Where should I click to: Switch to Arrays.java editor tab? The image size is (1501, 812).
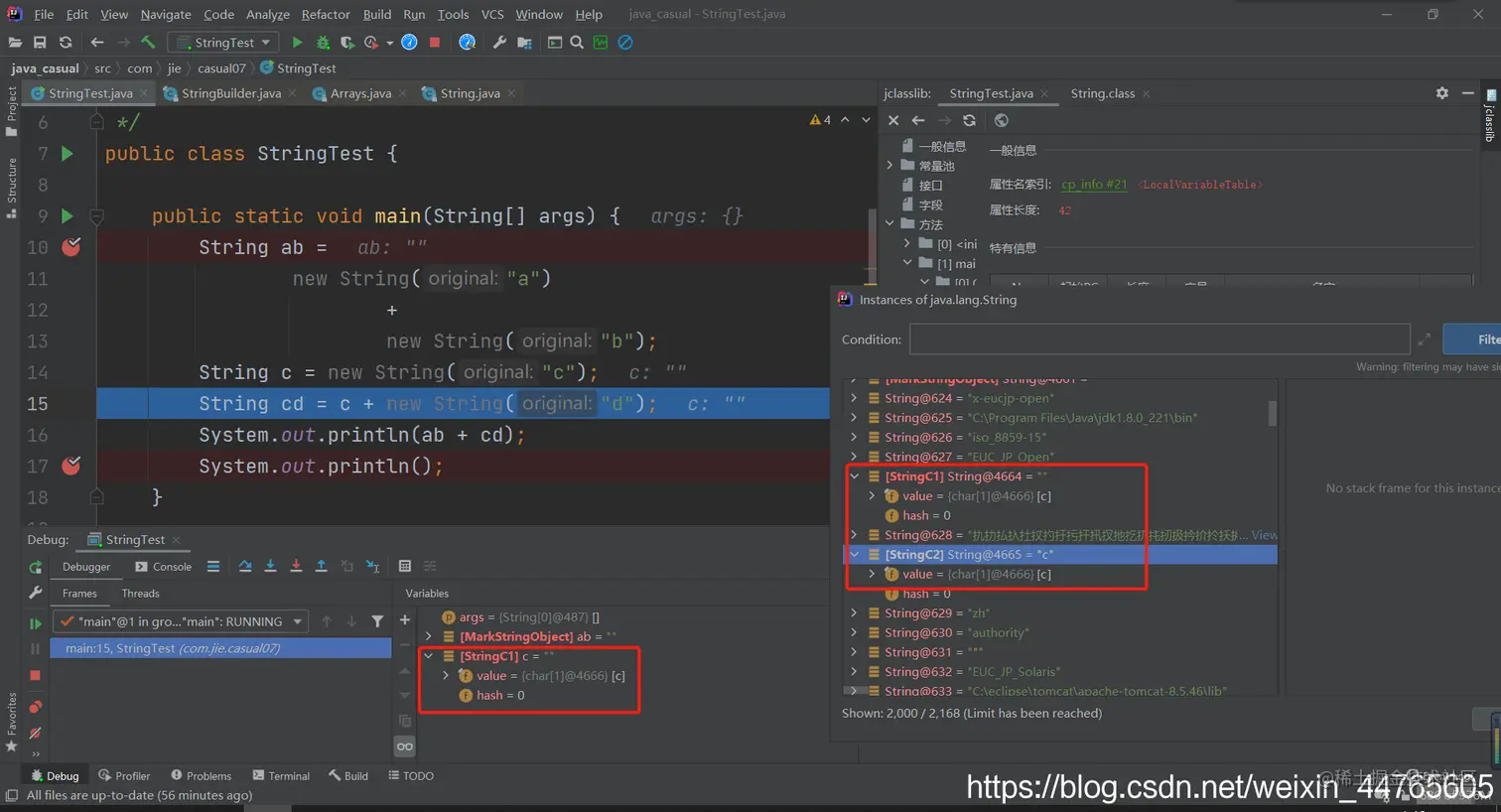click(360, 93)
